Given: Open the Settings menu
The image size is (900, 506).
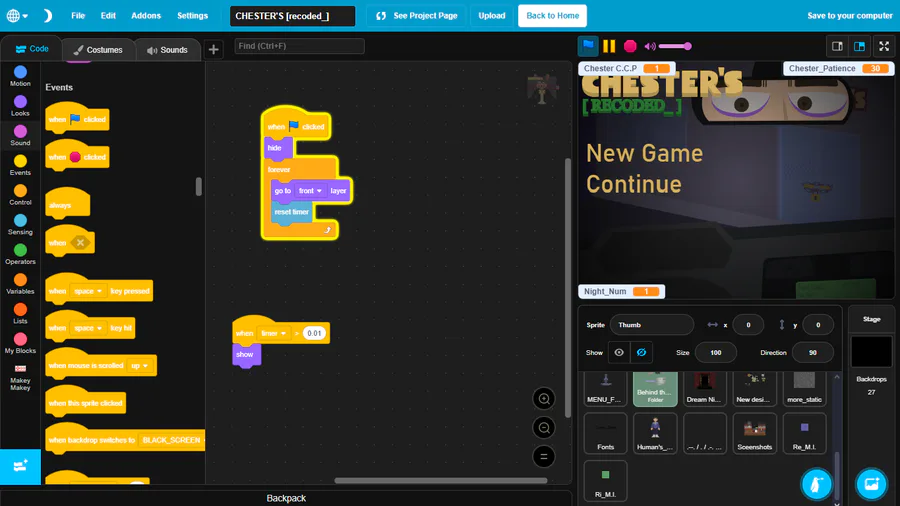Looking at the screenshot, I should pos(192,15).
